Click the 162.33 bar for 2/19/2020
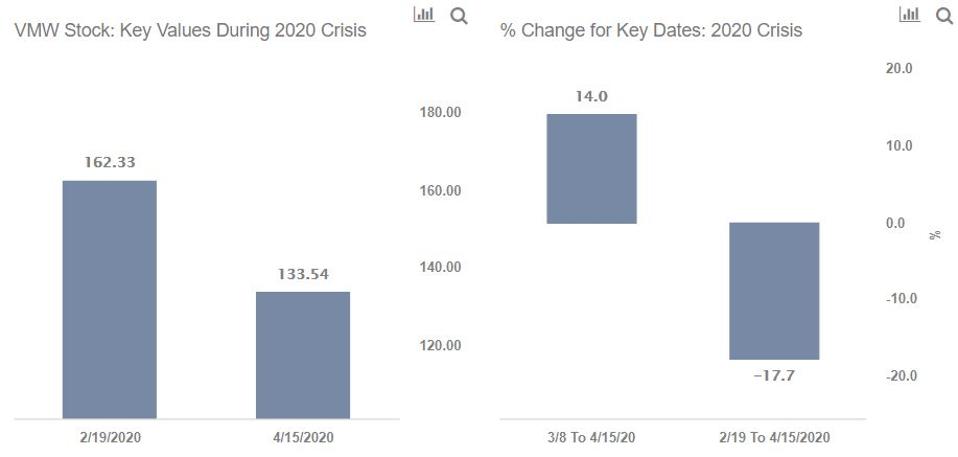 tap(109, 299)
